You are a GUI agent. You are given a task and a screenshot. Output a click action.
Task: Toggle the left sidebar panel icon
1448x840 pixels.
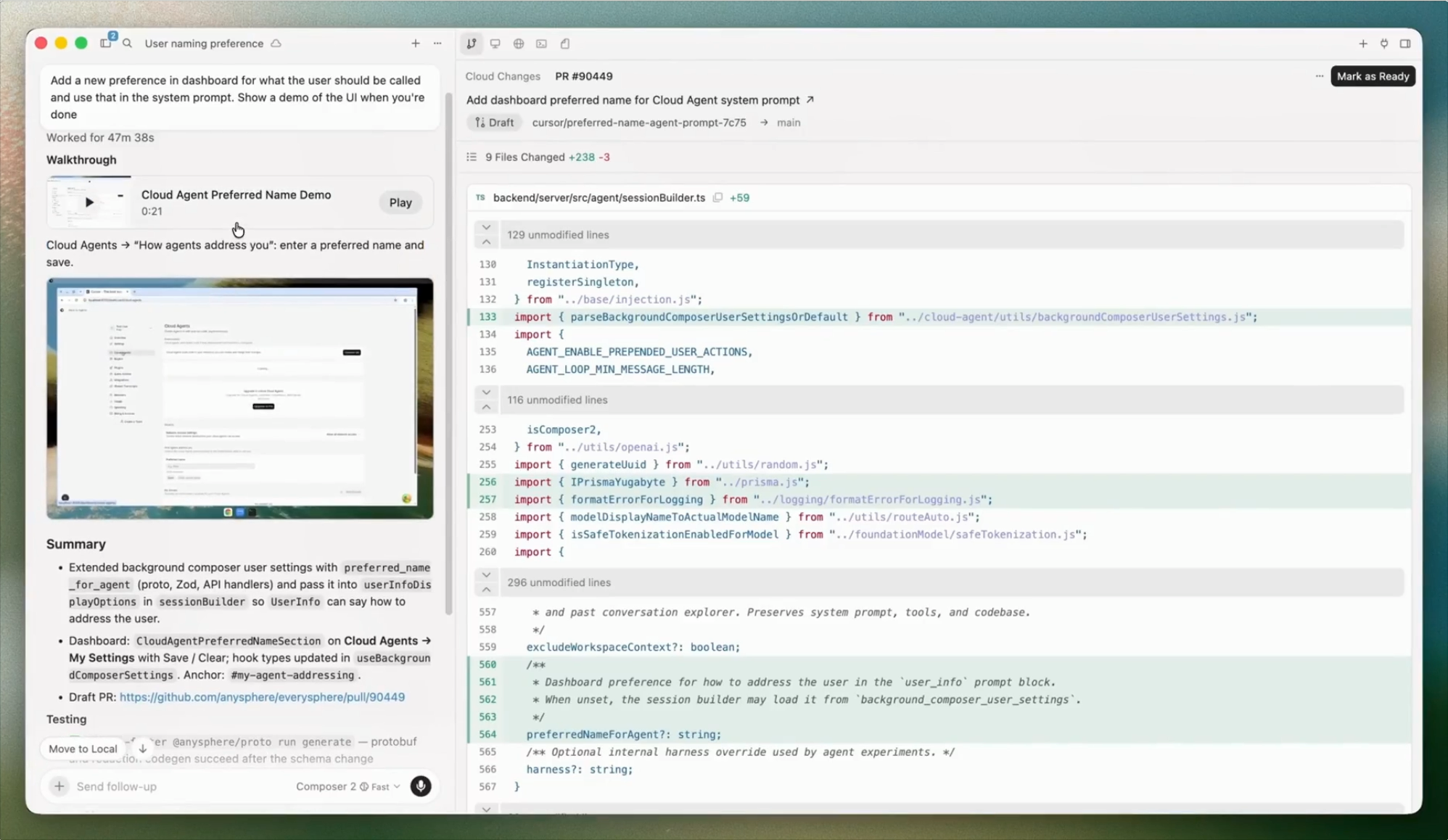coord(106,44)
